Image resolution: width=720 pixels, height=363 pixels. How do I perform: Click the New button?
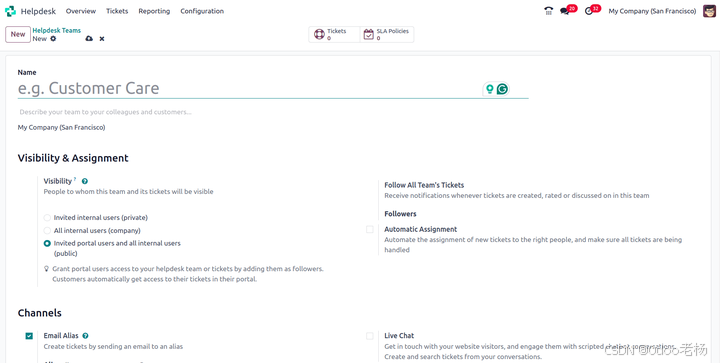(18, 34)
